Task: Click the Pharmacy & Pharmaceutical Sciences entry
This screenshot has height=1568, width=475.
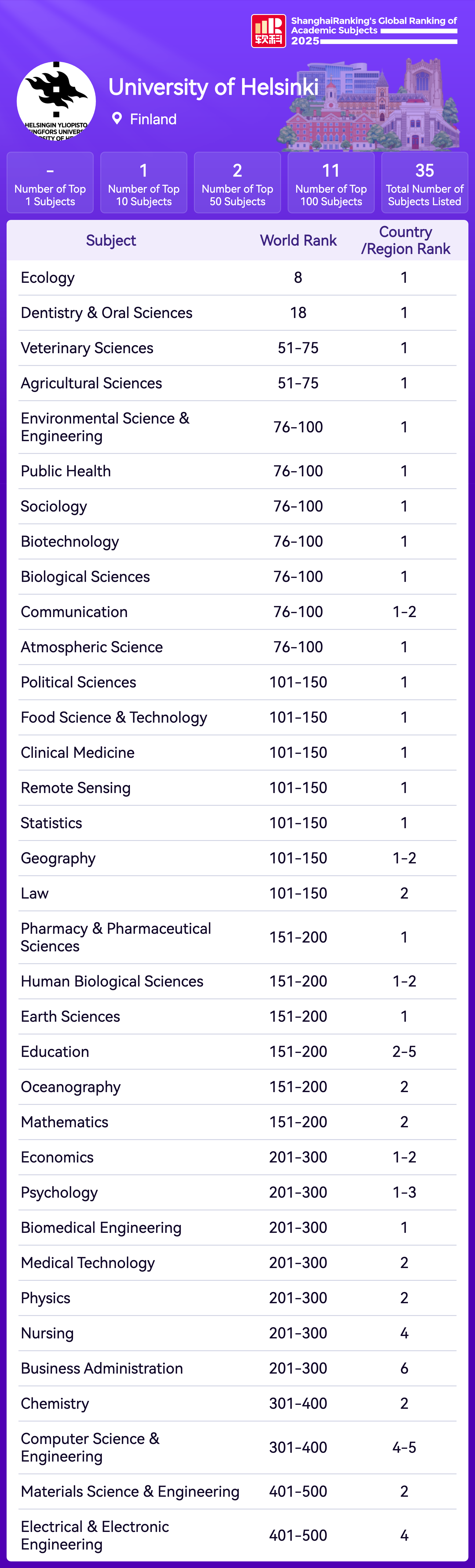Action: click(x=116, y=937)
